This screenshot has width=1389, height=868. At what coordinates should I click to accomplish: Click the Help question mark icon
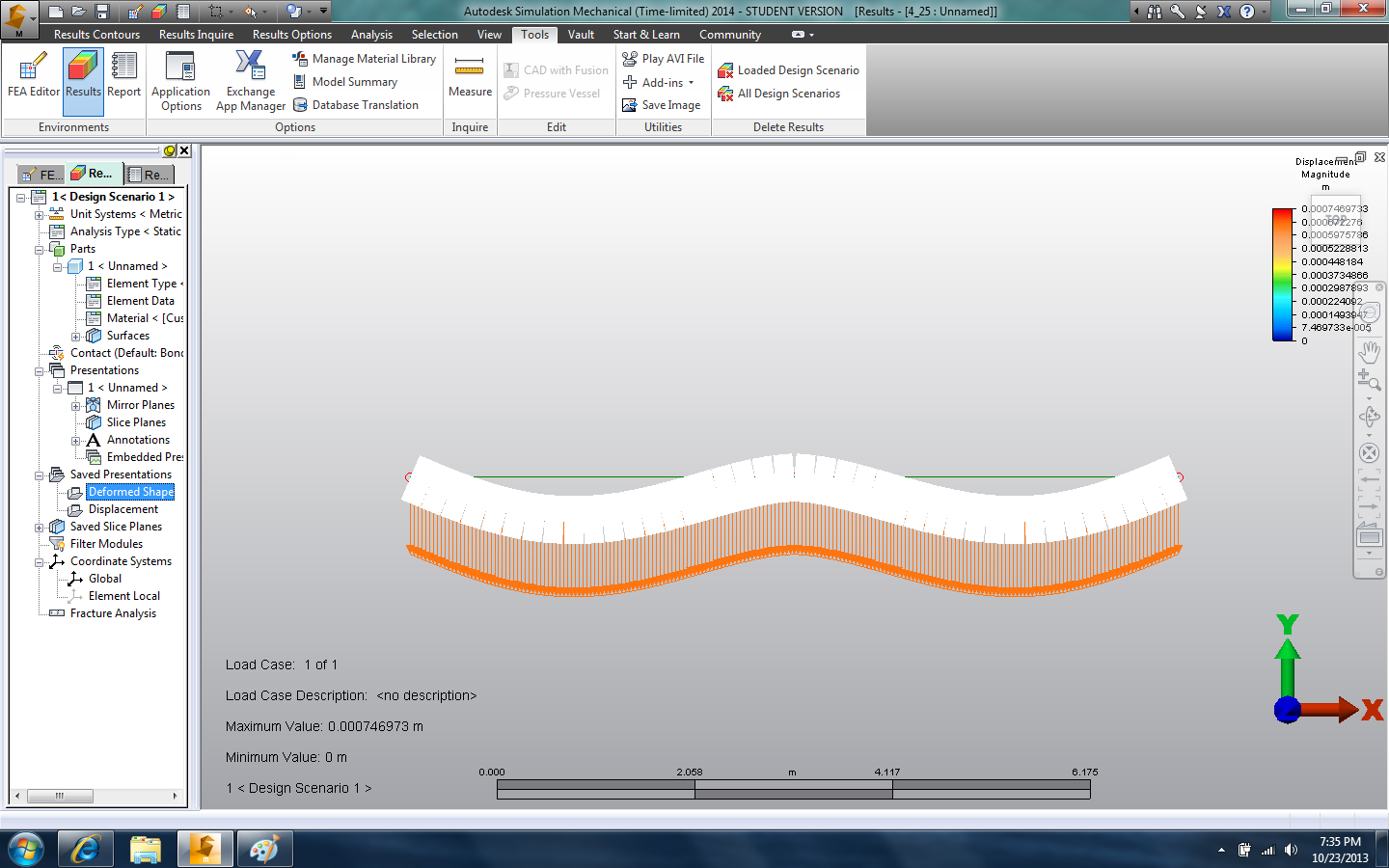tap(1247, 12)
